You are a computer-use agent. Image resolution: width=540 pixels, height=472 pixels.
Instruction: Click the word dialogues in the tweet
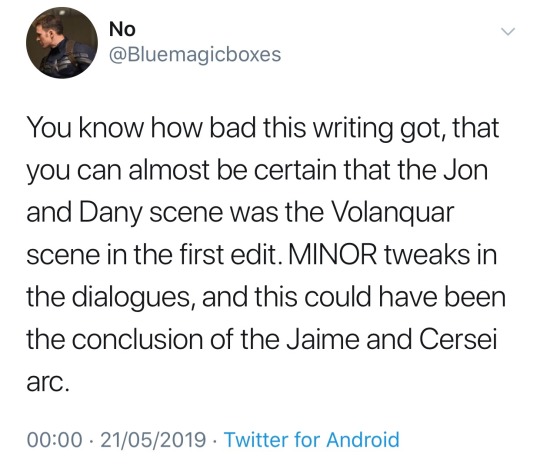click(x=135, y=297)
